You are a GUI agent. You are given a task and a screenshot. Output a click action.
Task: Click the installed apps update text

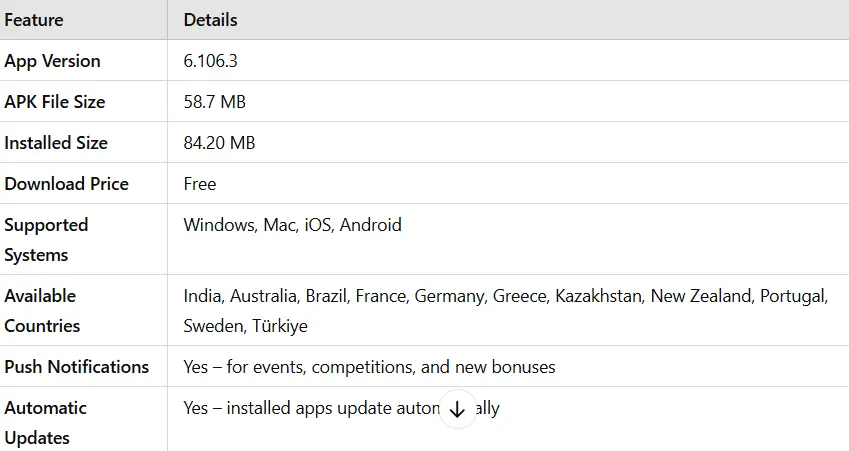pos(341,408)
